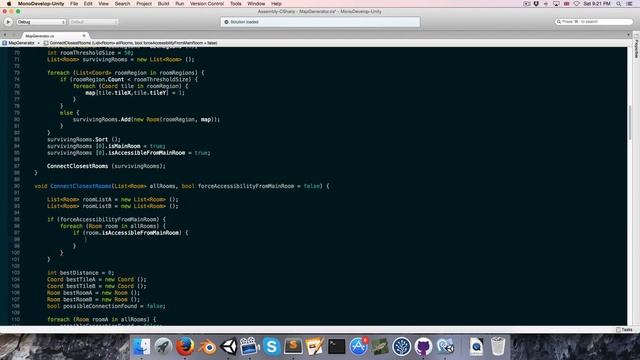Click the Run/play button in the toolbar

[x=8, y=22]
